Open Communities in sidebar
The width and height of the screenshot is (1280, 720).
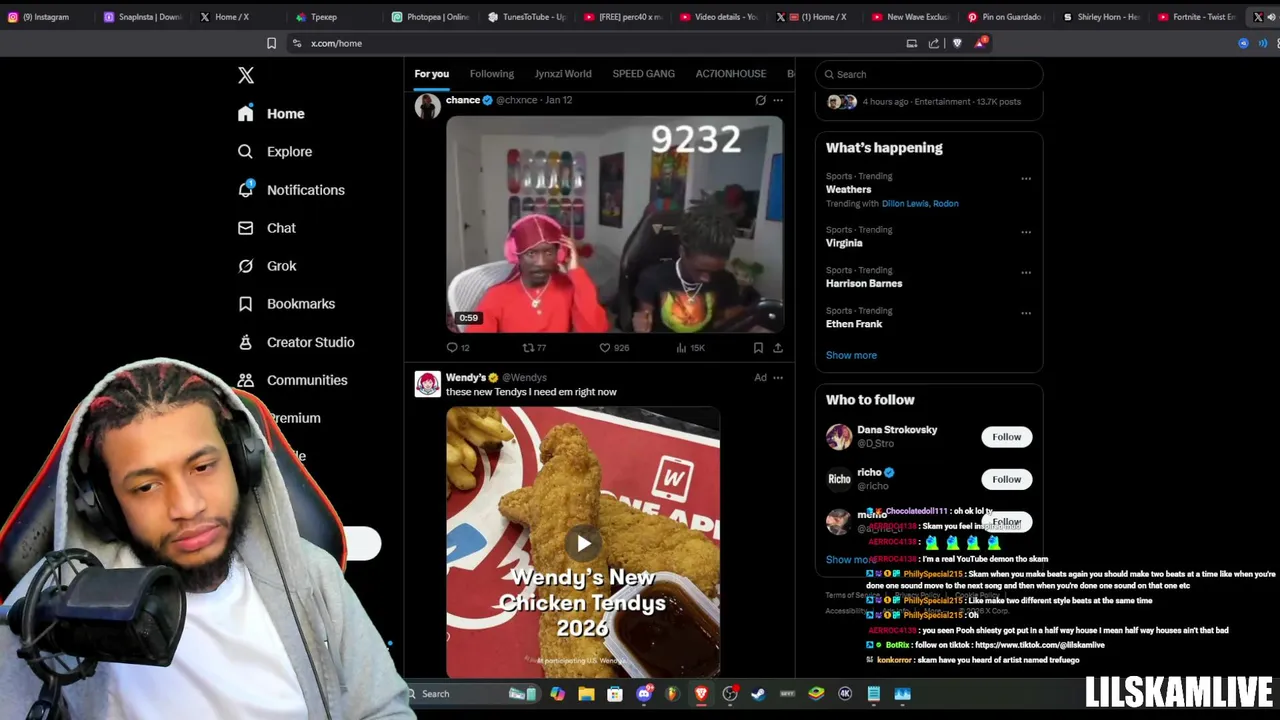292,380
